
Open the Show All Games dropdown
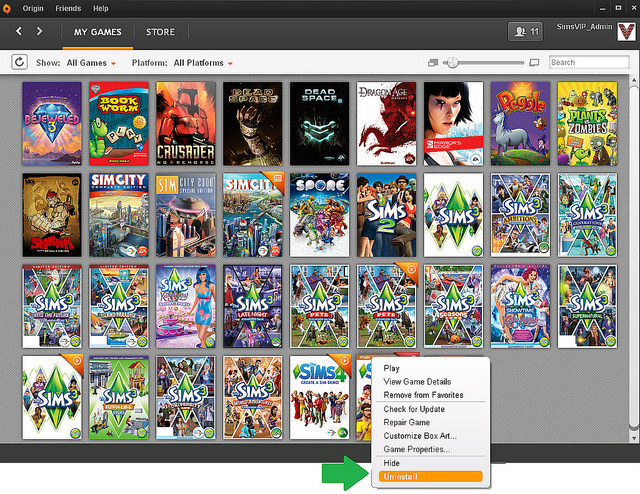pos(91,63)
